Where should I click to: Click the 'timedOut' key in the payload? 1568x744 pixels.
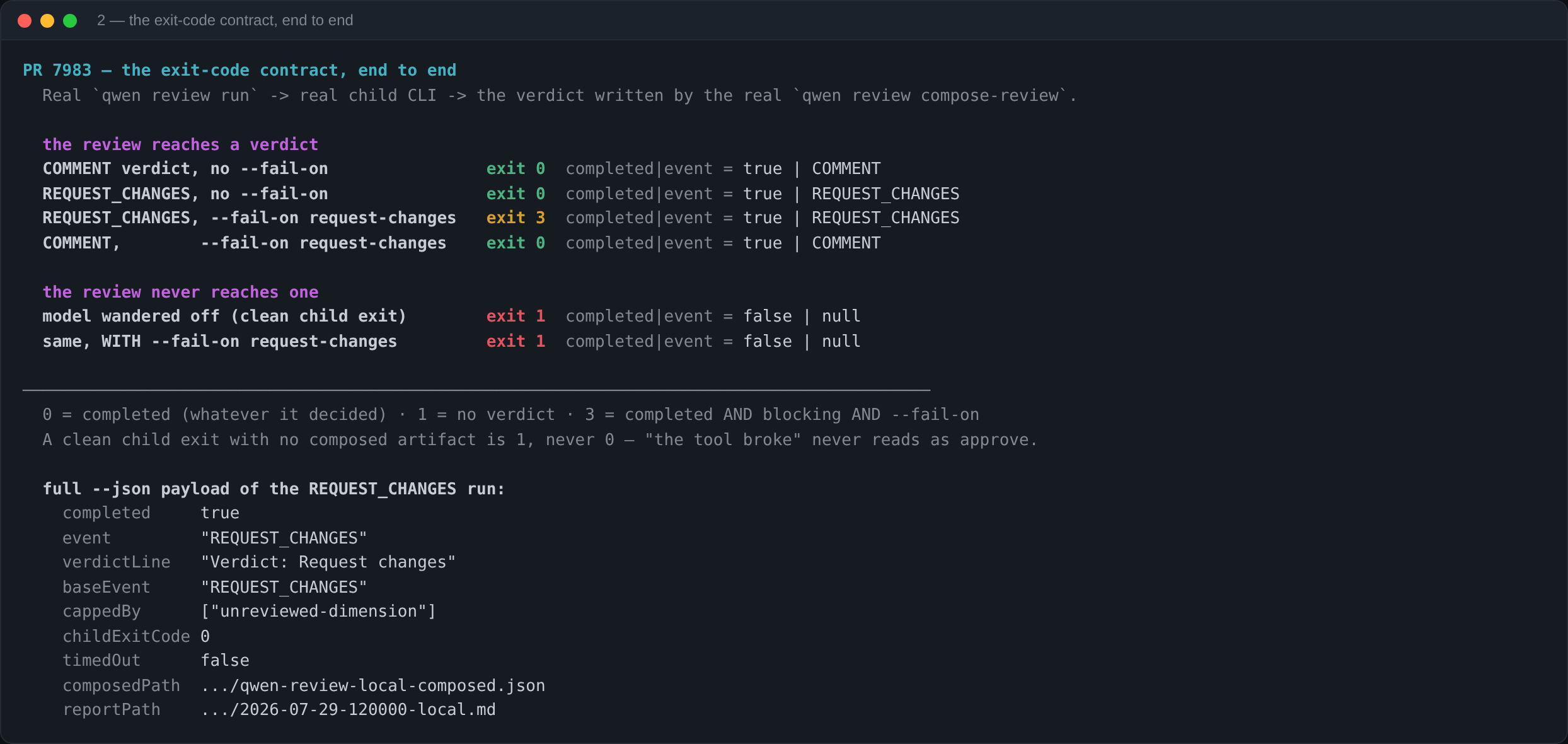(101, 660)
